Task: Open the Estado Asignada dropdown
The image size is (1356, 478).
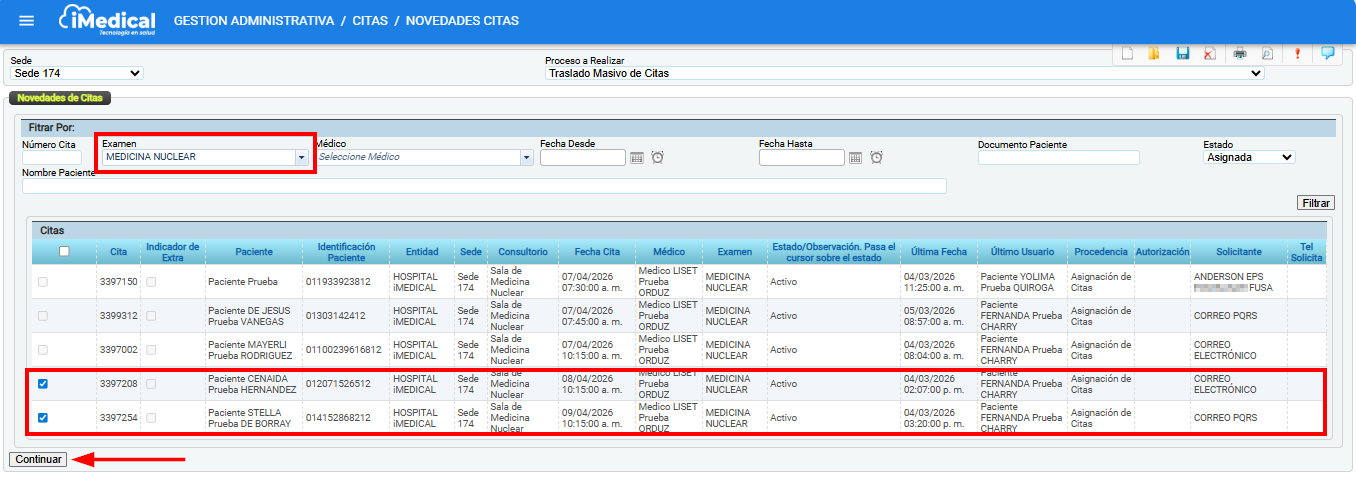Action: [1248, 157]
